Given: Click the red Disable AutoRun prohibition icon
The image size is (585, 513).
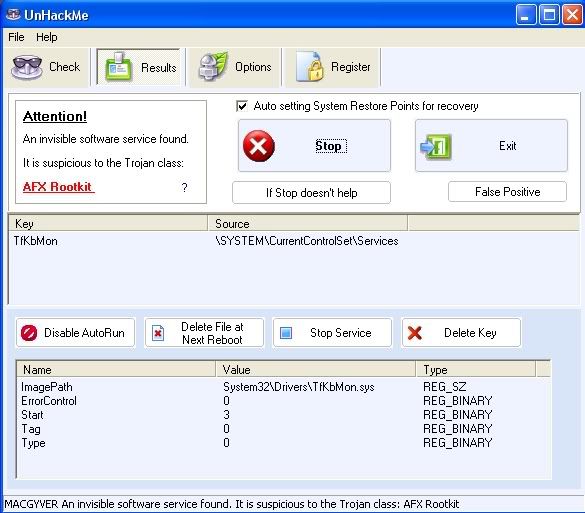Looking at the screenshot, I should (x=29, y=333).
